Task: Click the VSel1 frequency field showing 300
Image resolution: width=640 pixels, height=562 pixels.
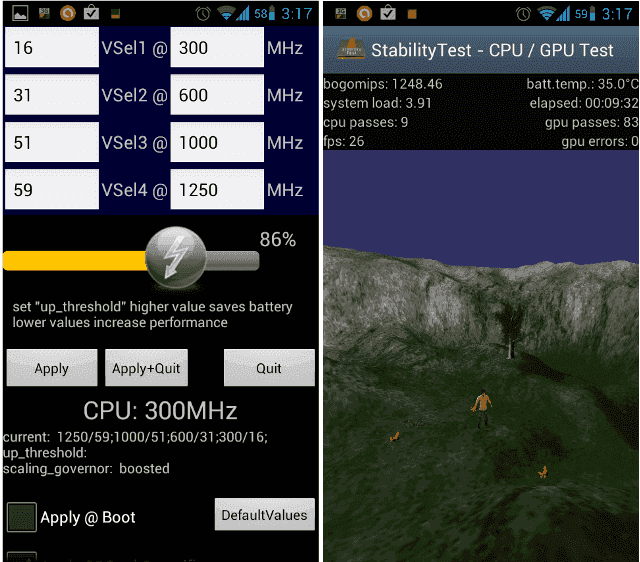Action: [x=217, y=48]
